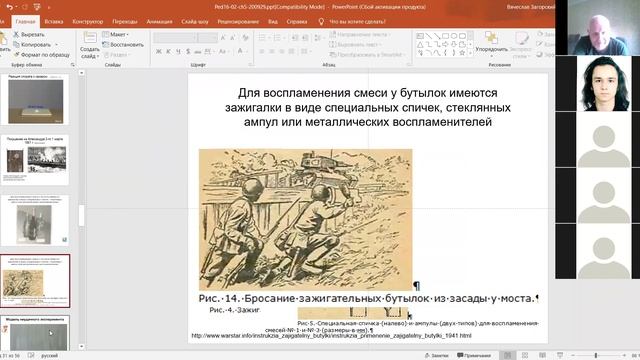Increase font size with larger A icon
Screen dimensions: 640x360
pos(223,38)
